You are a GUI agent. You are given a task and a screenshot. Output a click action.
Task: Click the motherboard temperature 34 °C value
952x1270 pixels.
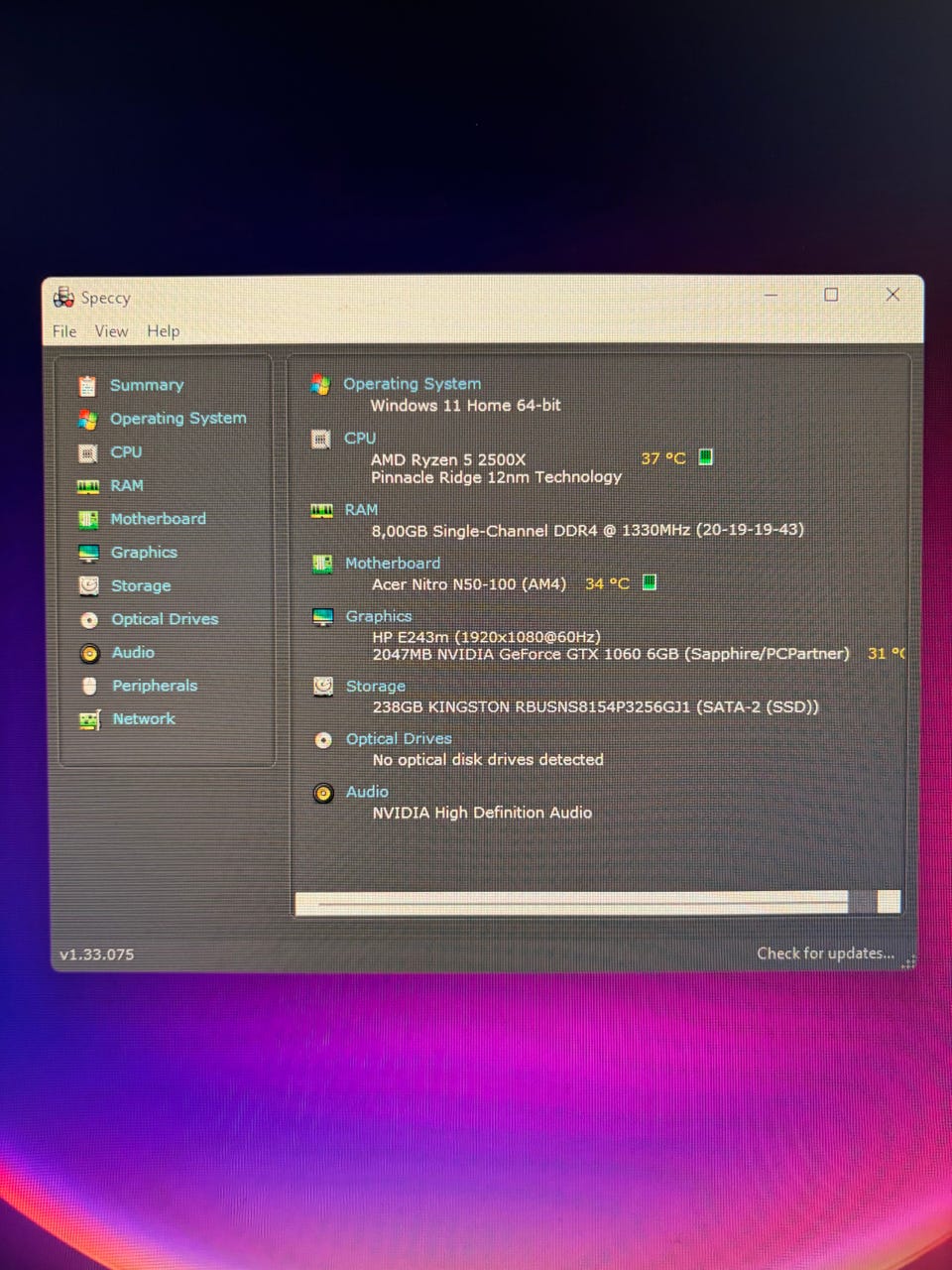click(x=607, y=583)
